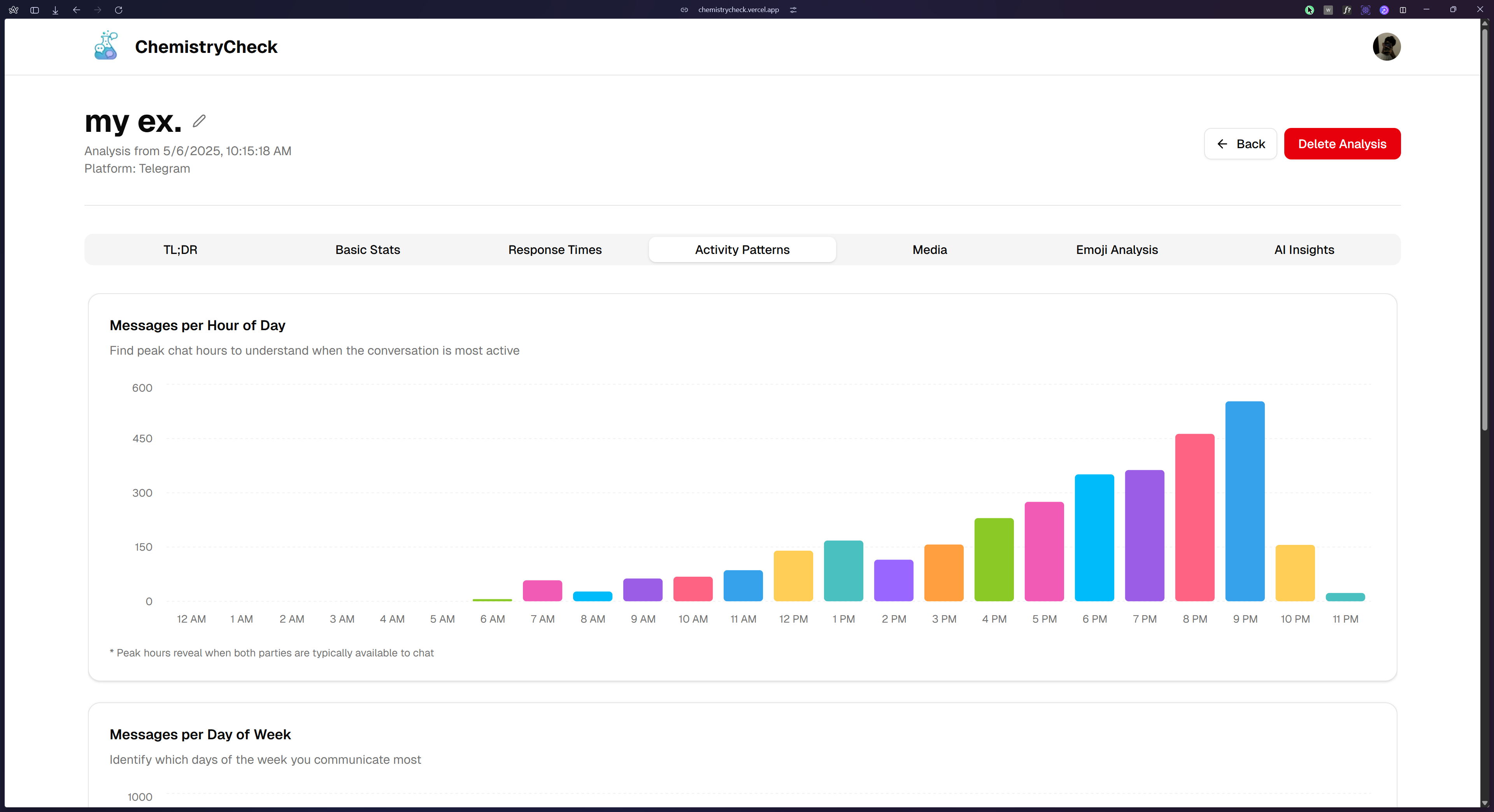1494x812 pixels.
Task: Click the link icon left of URL
Action: (x=684, y=10)
